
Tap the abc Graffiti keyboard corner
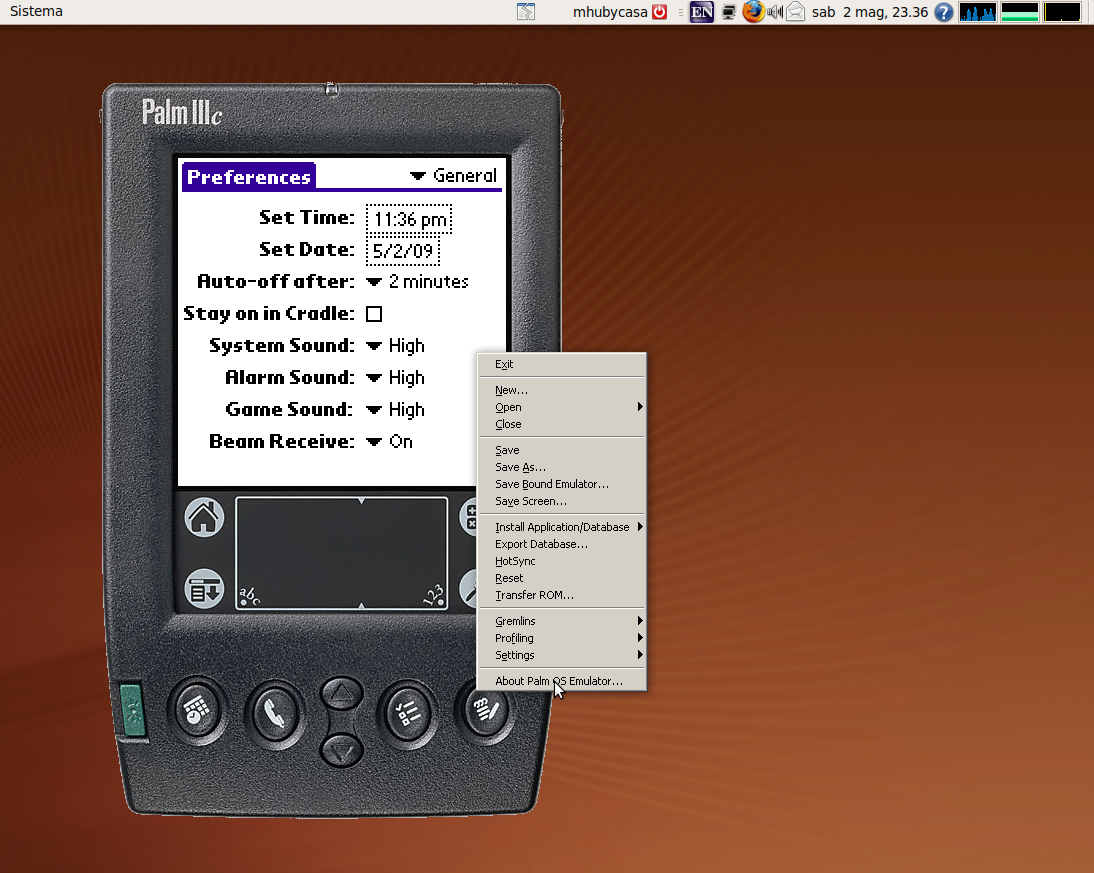(249, 596)
